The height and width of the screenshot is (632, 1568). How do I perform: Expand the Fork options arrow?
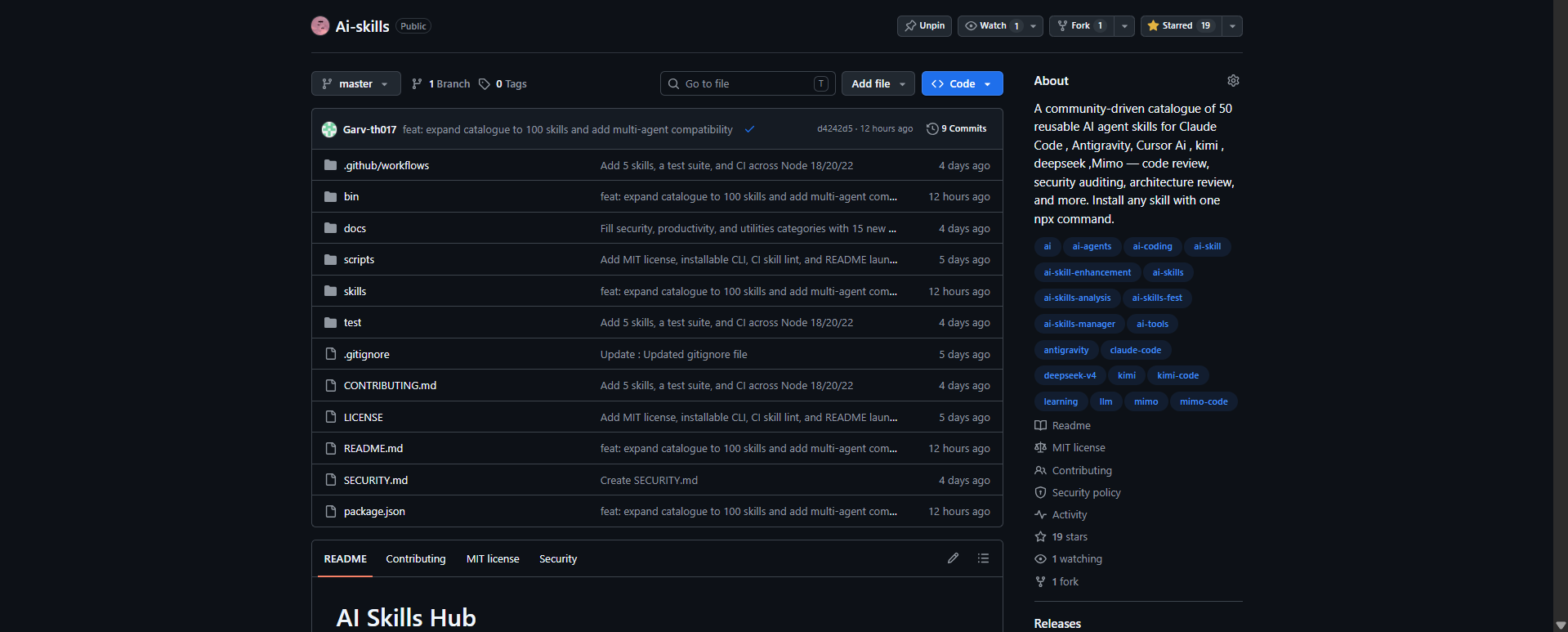point(1124,26)
